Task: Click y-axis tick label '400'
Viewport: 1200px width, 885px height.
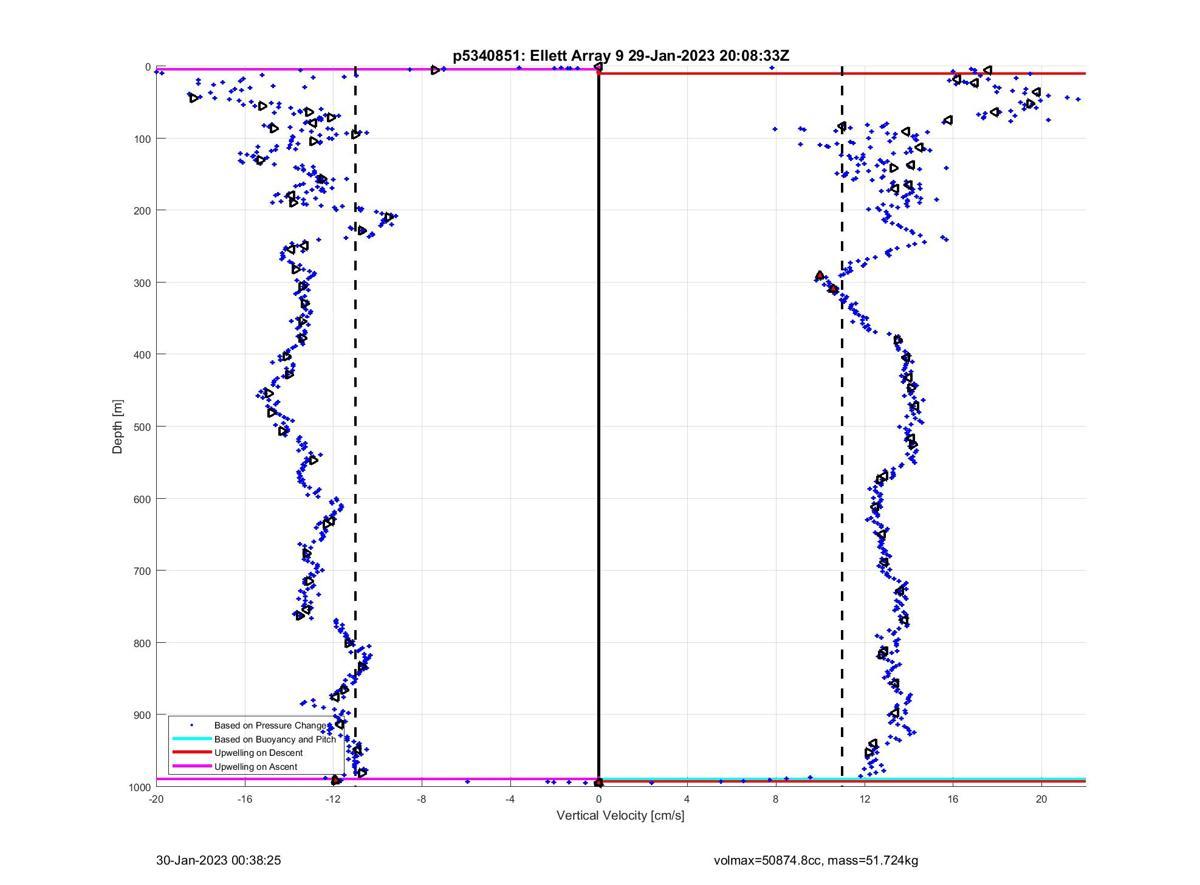Action: pos(142,355)
